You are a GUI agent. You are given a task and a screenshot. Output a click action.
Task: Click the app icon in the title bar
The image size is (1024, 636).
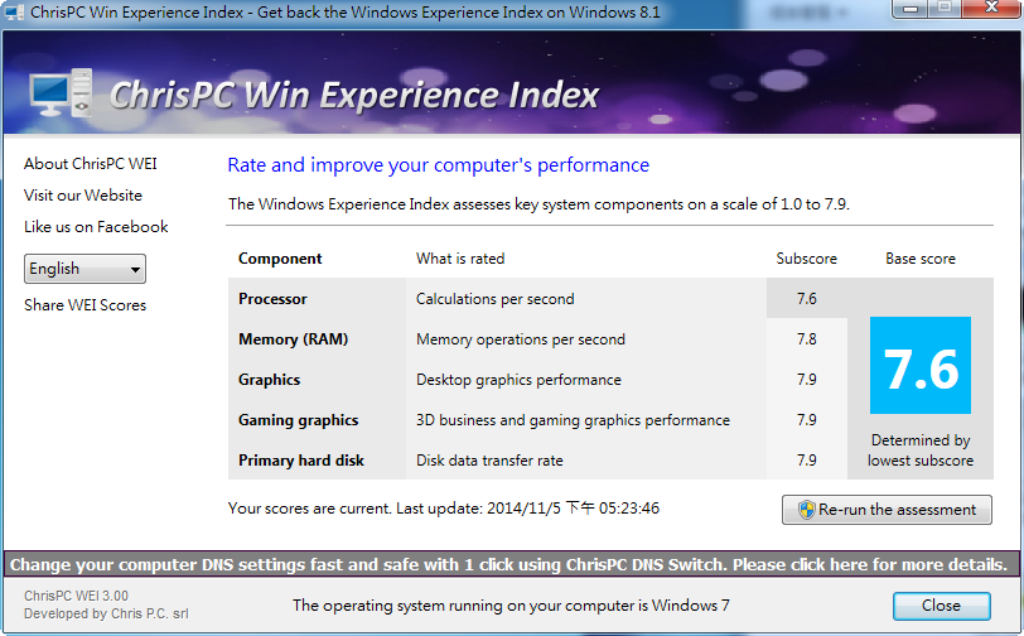[14, 12]
